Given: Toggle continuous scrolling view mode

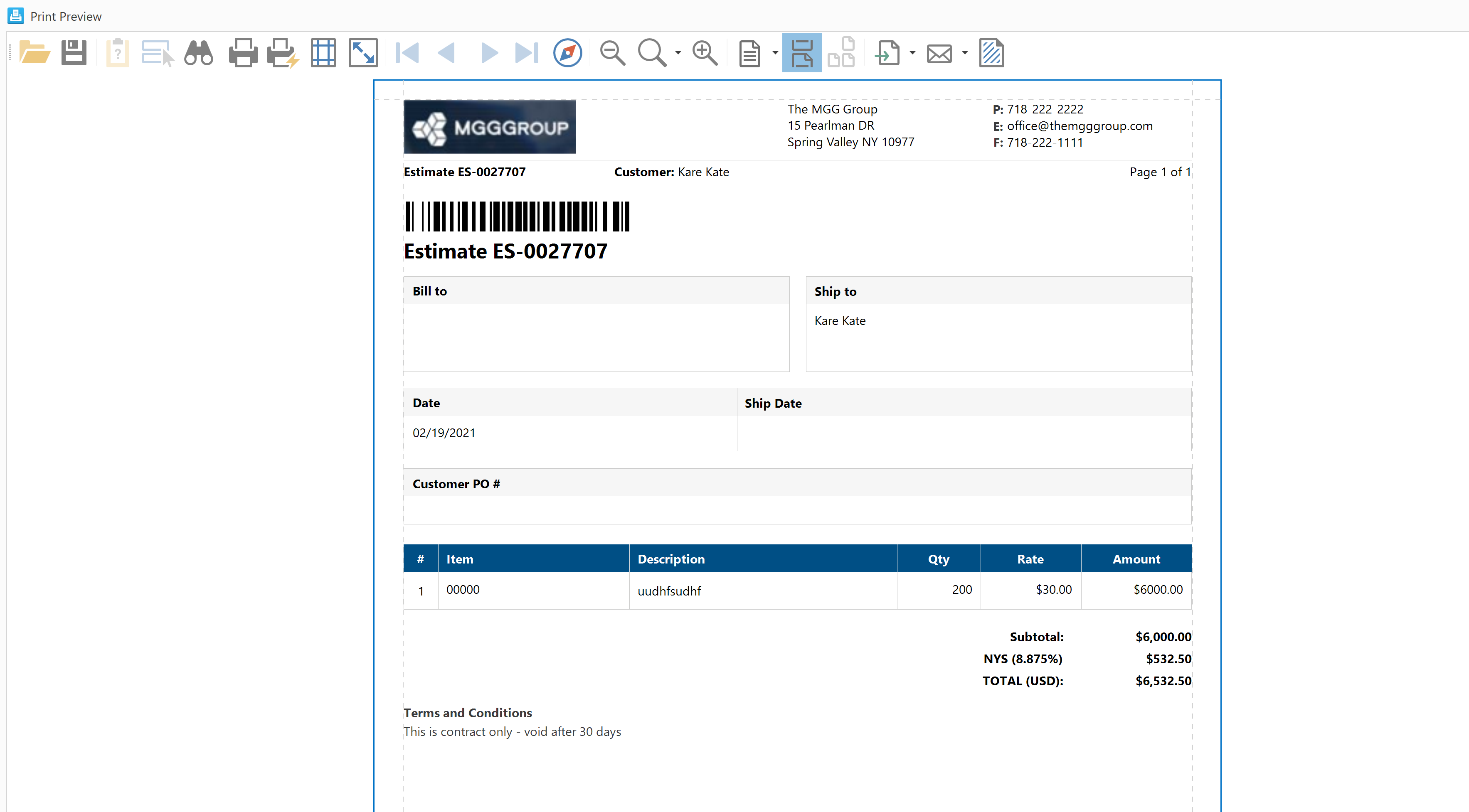Looking at the screenshot, I should click(801, 53).
